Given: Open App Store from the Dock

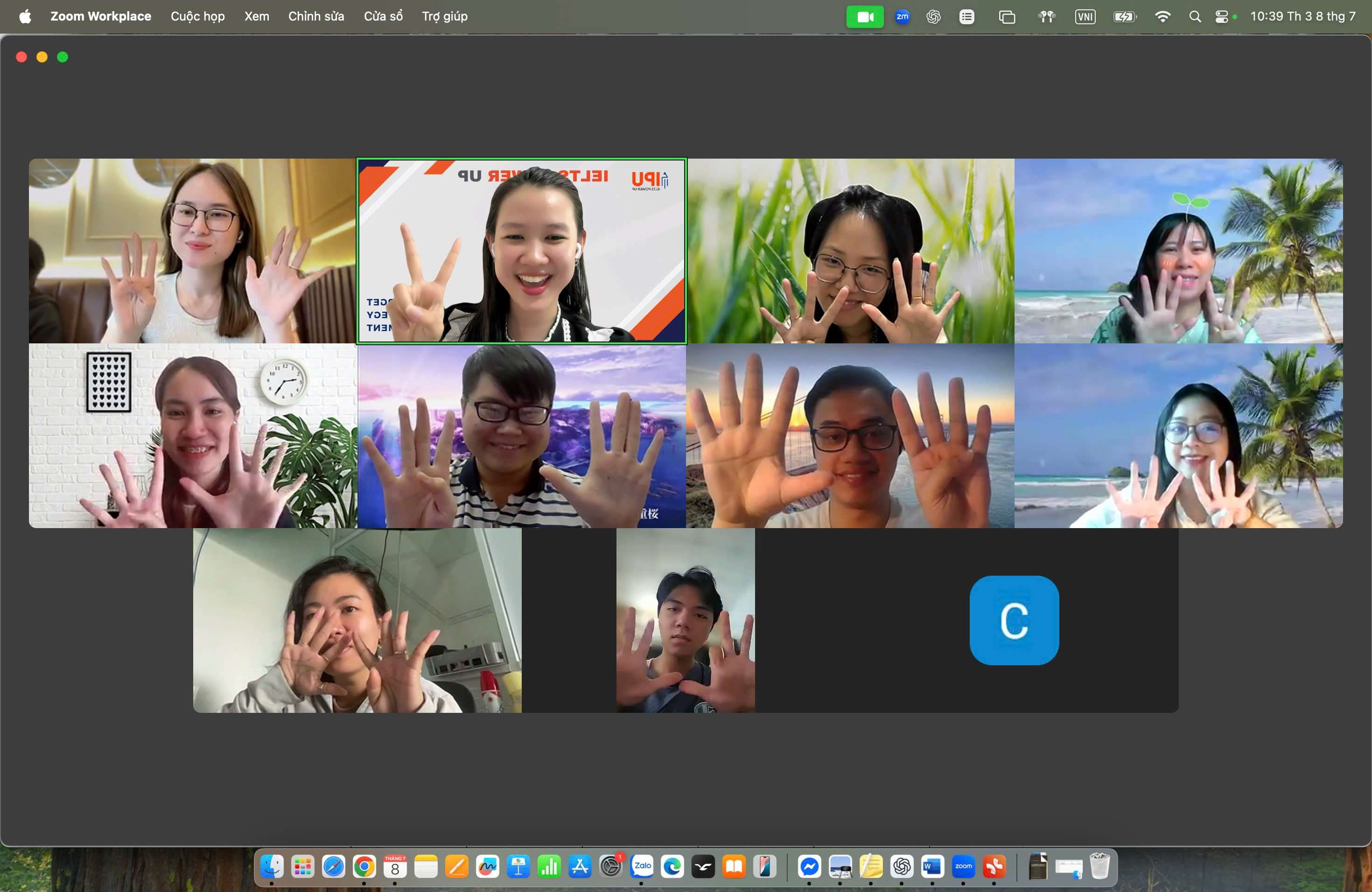Looking at the screenshot, I should [x=580, y=867].
